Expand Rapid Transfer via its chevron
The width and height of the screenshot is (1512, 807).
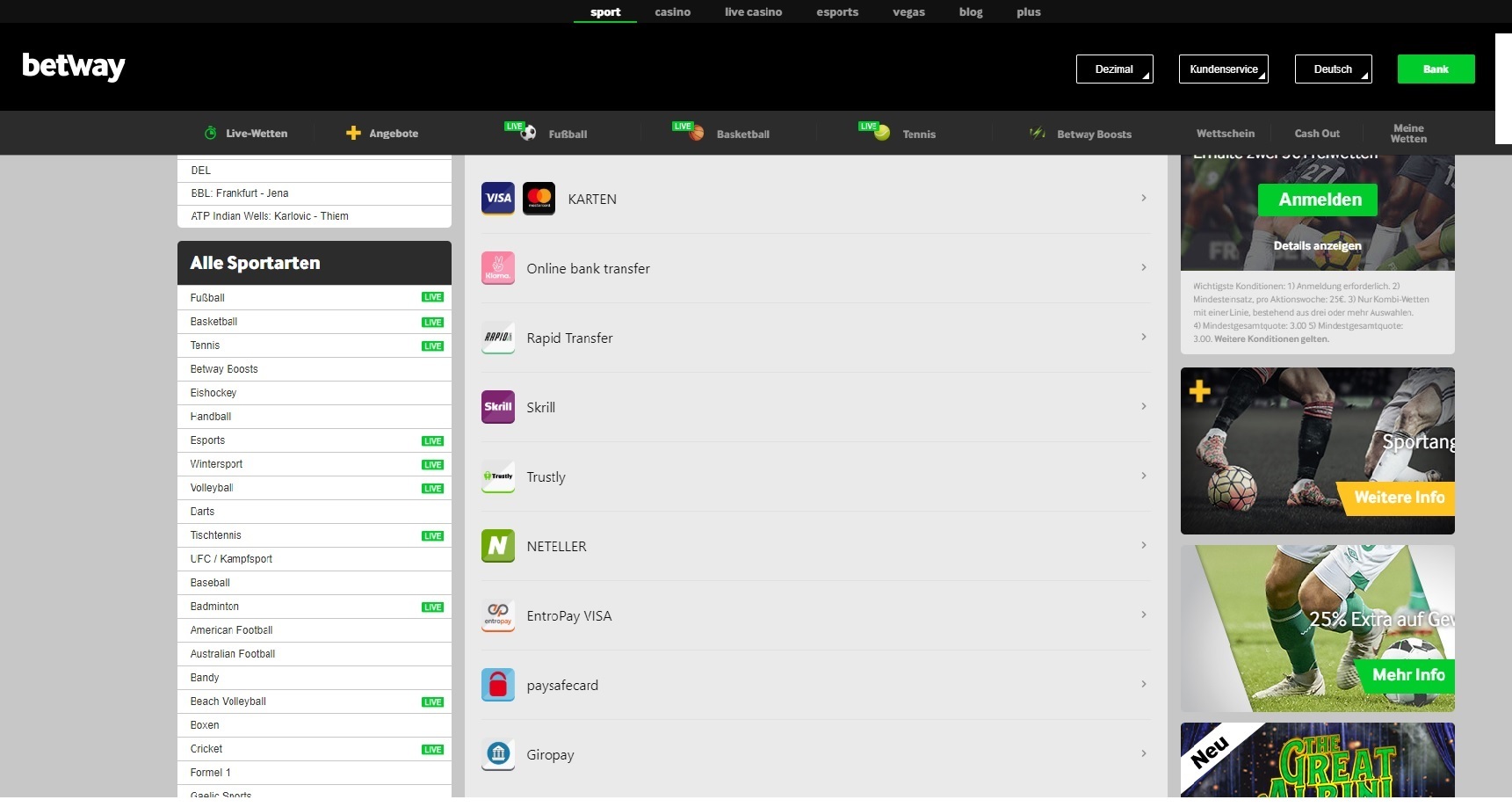(1143, 337)
